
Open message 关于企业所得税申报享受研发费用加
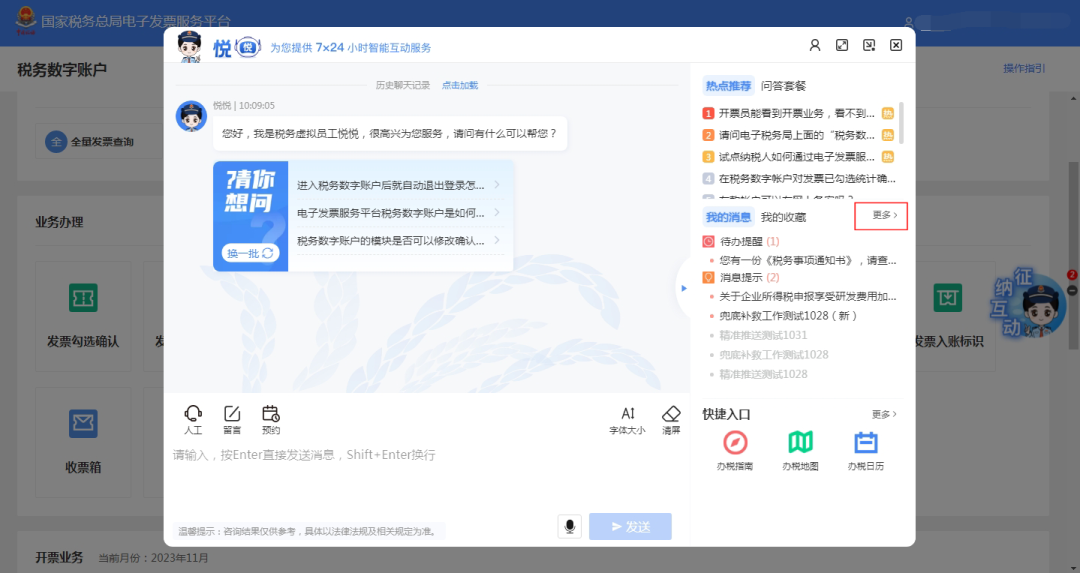point(807,296)
